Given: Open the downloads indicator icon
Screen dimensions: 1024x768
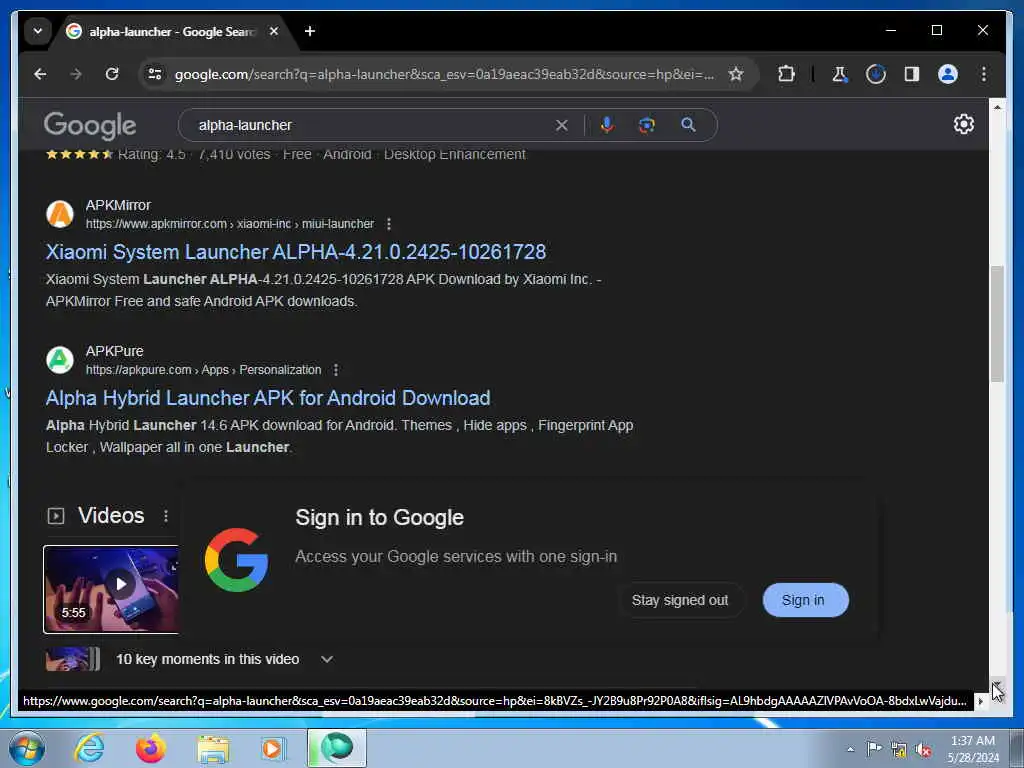Looking at the screenshot, I should tap(876, 74).
